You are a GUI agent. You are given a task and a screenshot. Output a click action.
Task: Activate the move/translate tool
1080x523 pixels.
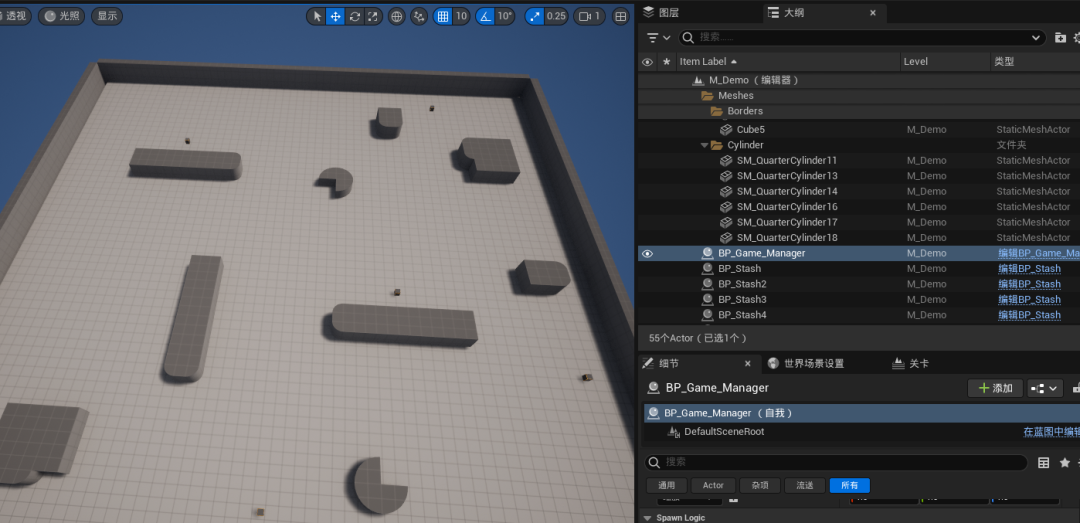[335, 17]
